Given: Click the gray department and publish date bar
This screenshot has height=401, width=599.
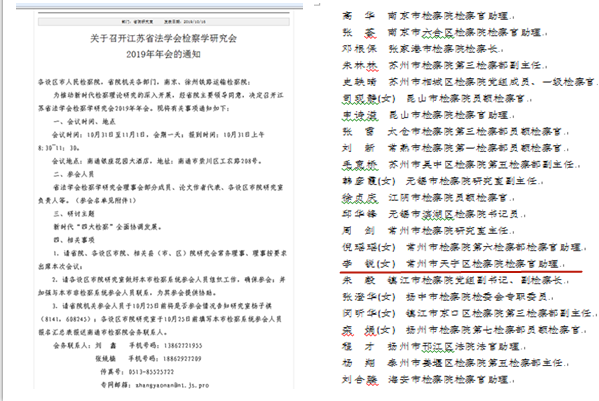Looking at the screenshot, I should (164, 22).
